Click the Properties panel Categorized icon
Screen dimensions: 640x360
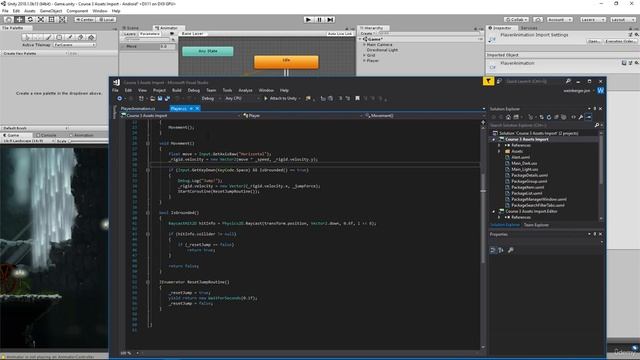(x=493, y=250)
